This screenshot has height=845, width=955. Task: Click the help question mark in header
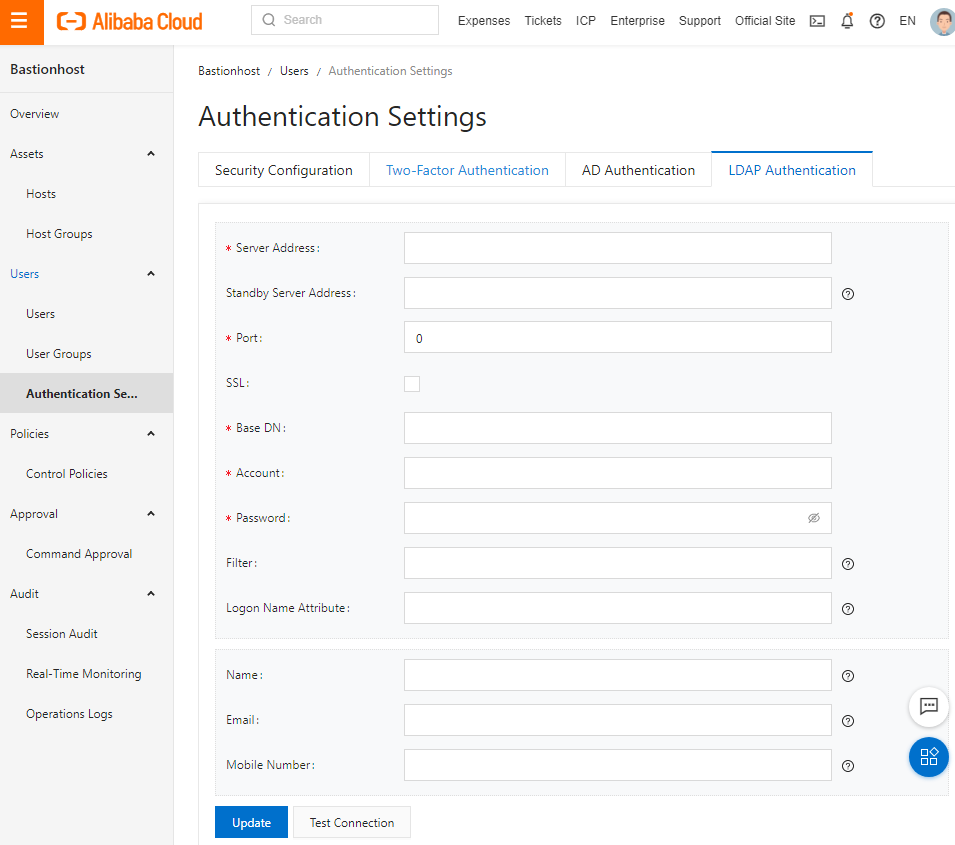[876, 21]
